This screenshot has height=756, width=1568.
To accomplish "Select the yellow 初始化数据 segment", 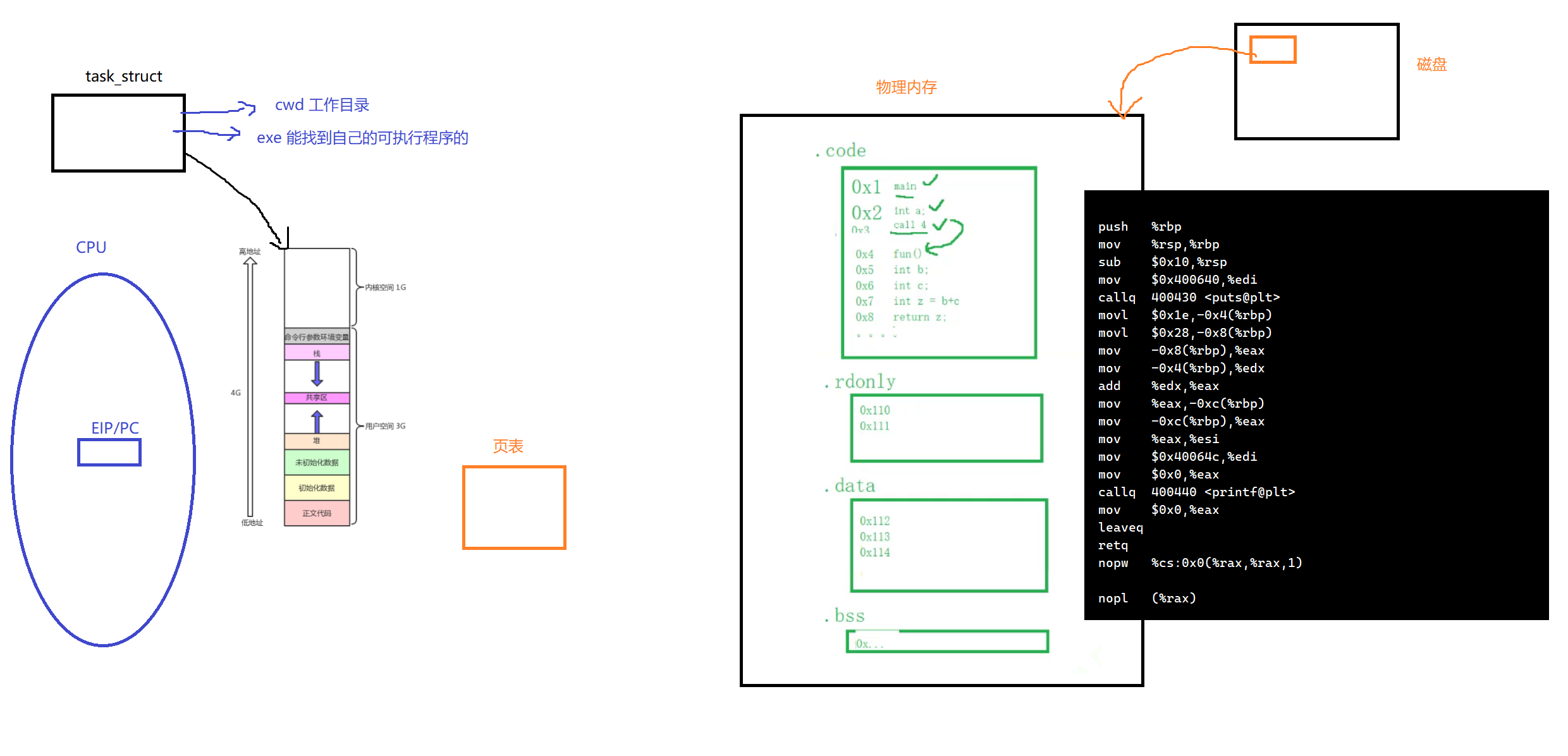I will (x=317, y=487).
